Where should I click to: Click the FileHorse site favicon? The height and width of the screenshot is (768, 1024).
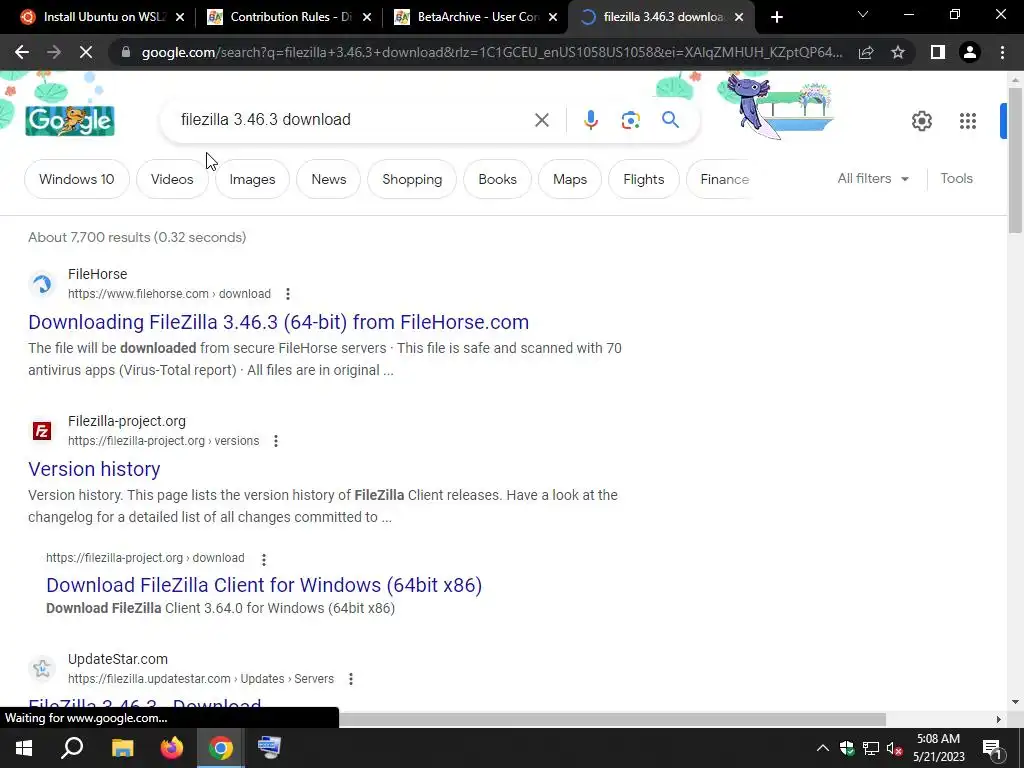tap(42, 284)
